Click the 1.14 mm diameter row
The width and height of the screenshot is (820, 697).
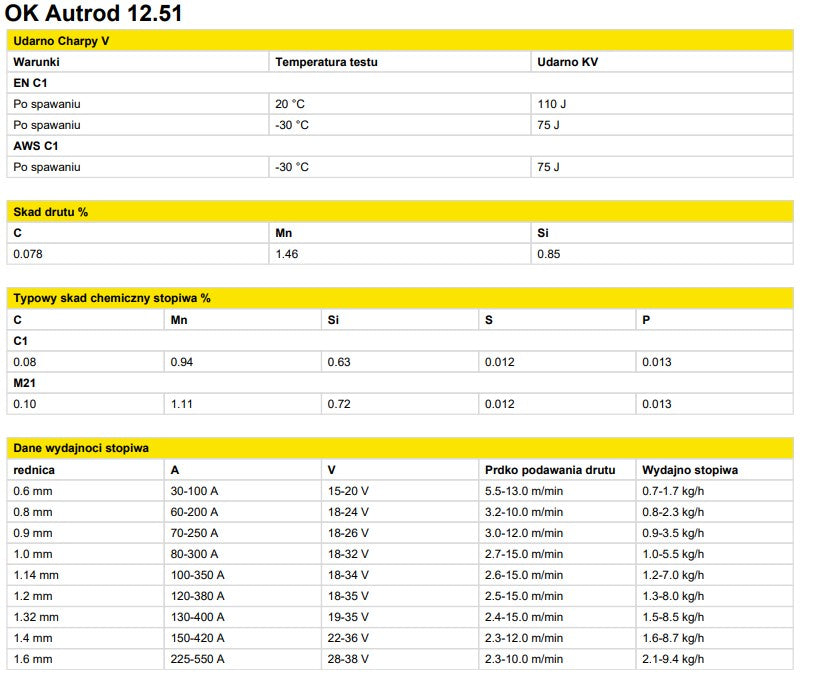tap(36, 575)
